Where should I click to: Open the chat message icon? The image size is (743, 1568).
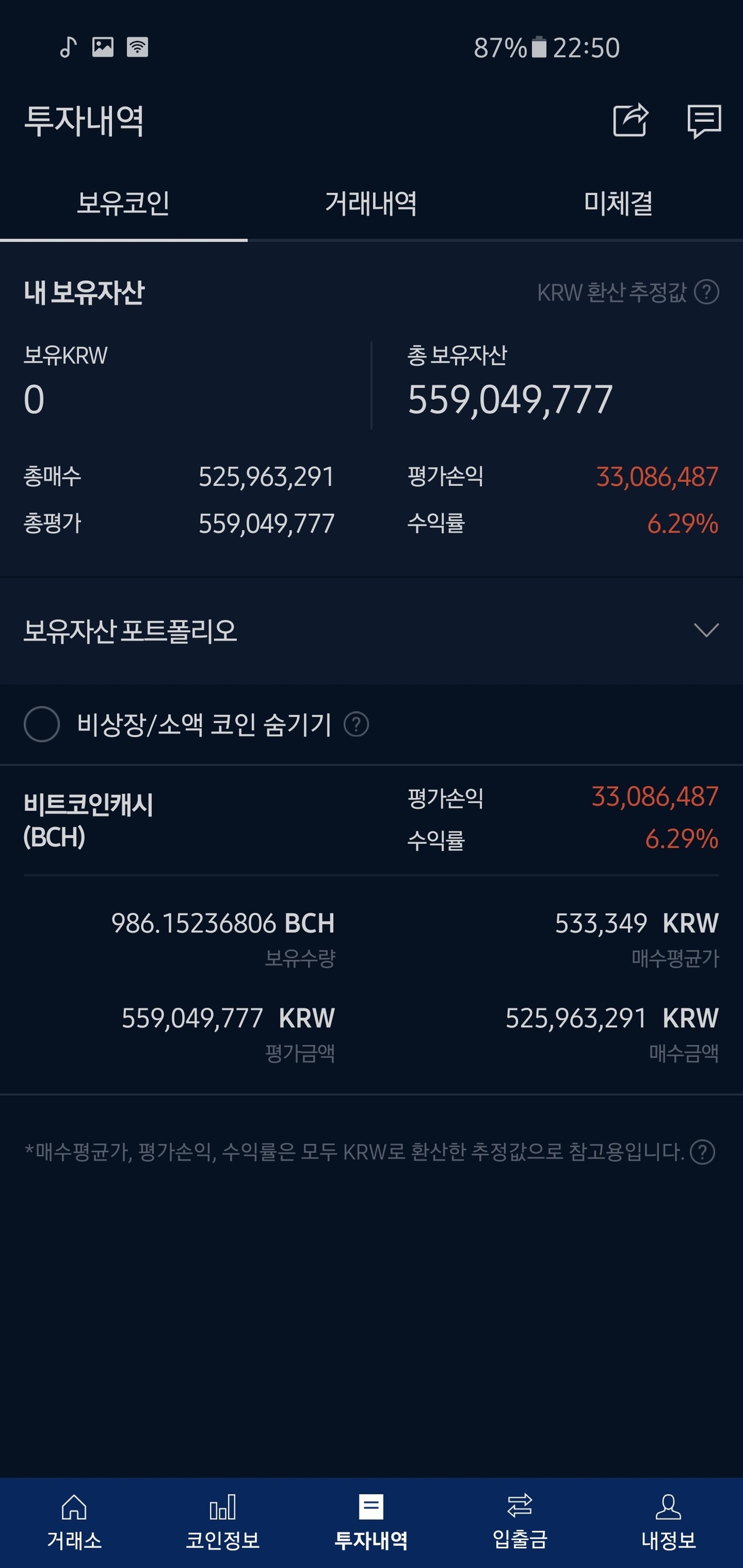point(704,121)
